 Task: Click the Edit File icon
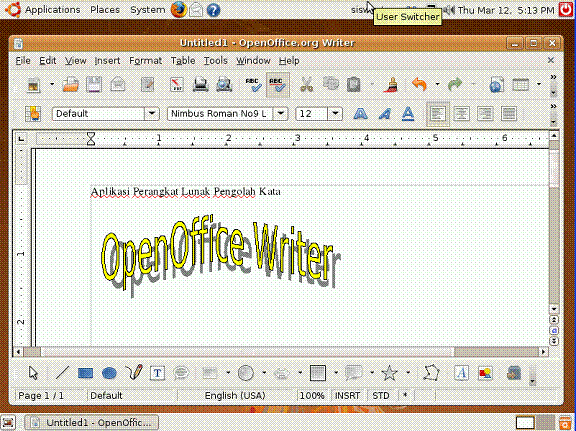pos(147,85)
